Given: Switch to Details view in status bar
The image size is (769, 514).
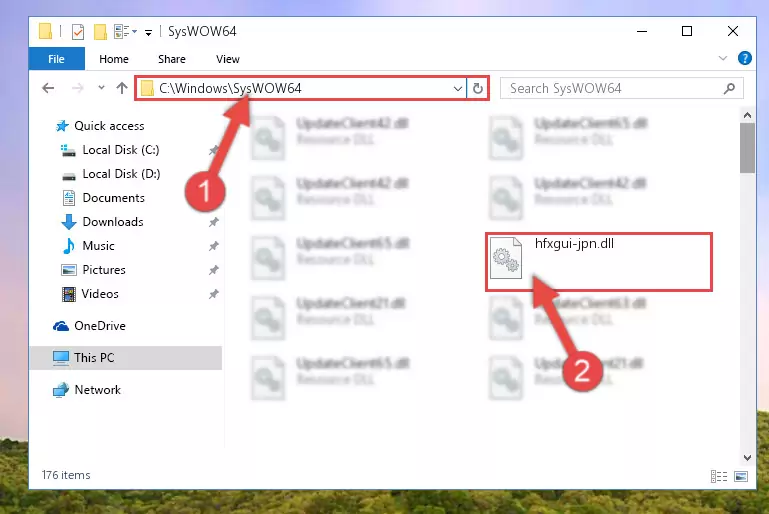Looking at the screenshot, I should (719, 476).
